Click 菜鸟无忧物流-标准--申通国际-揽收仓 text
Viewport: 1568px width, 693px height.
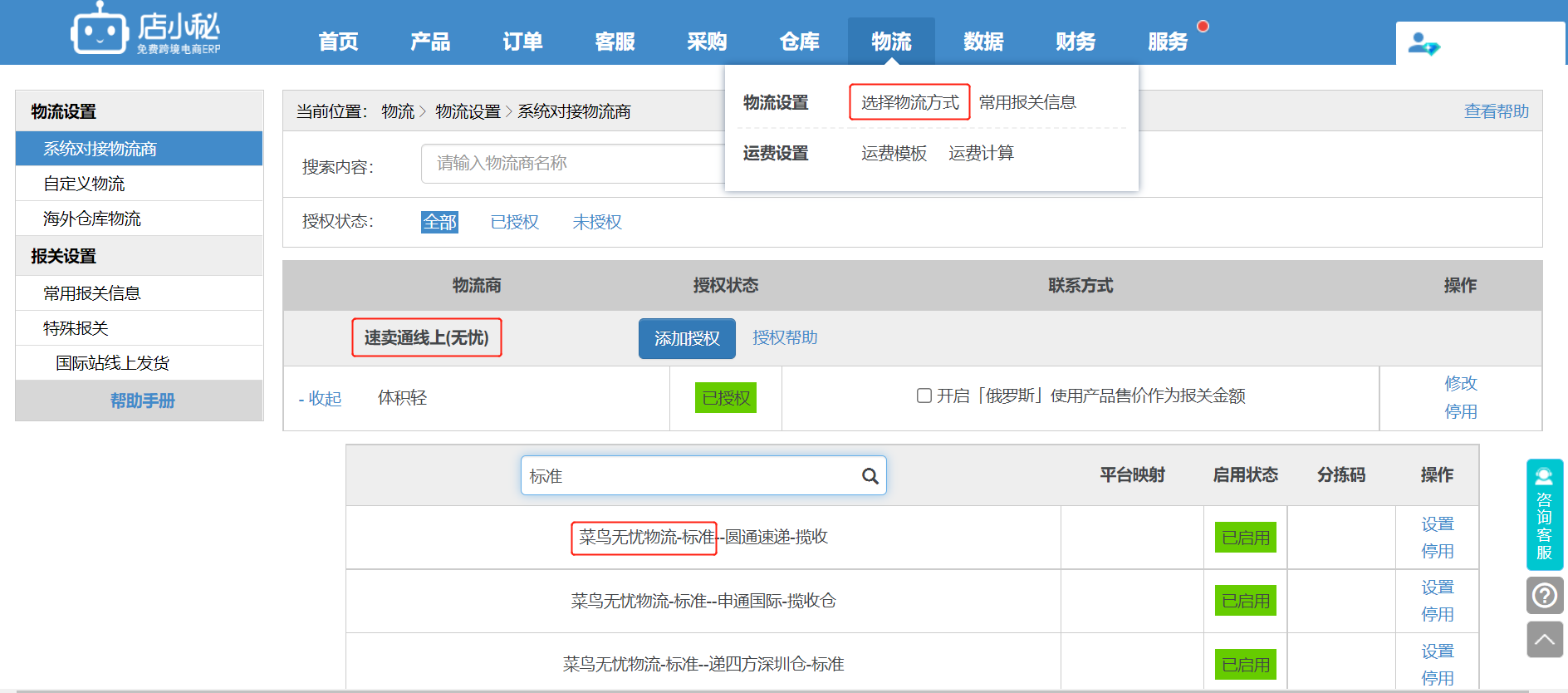pos(703,601)
